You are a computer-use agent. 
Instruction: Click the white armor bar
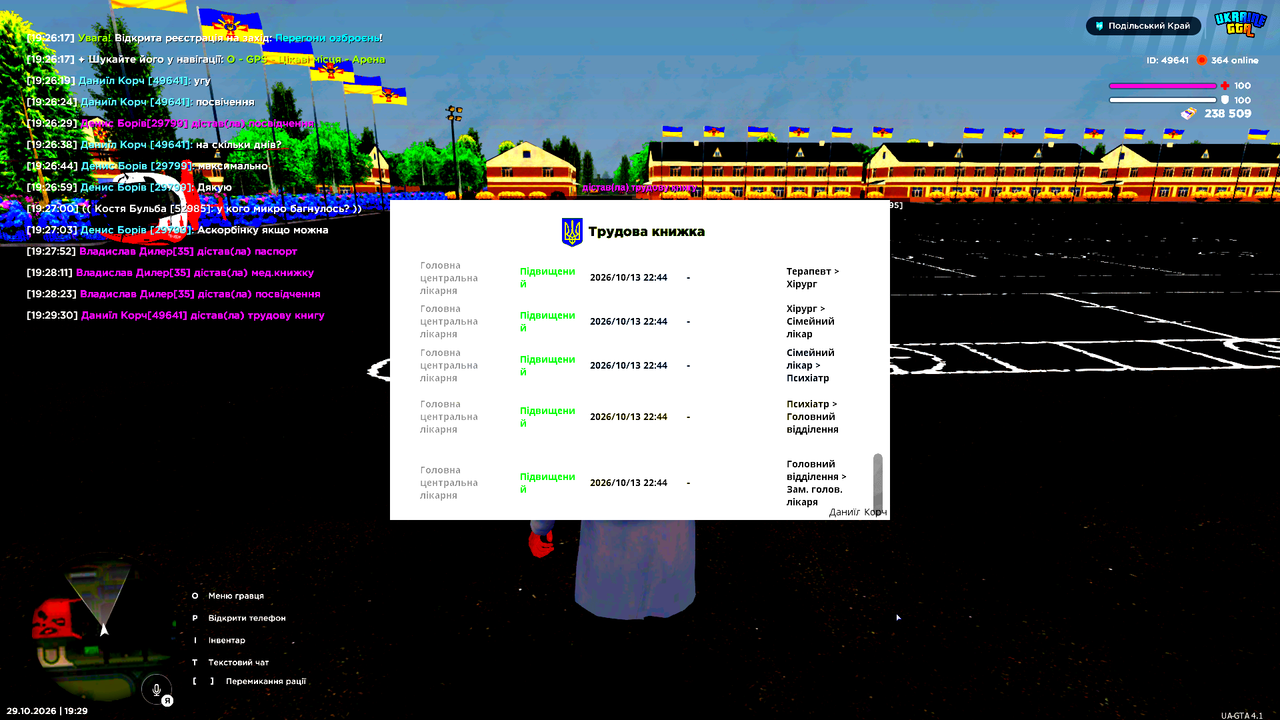pos(1163,100)
